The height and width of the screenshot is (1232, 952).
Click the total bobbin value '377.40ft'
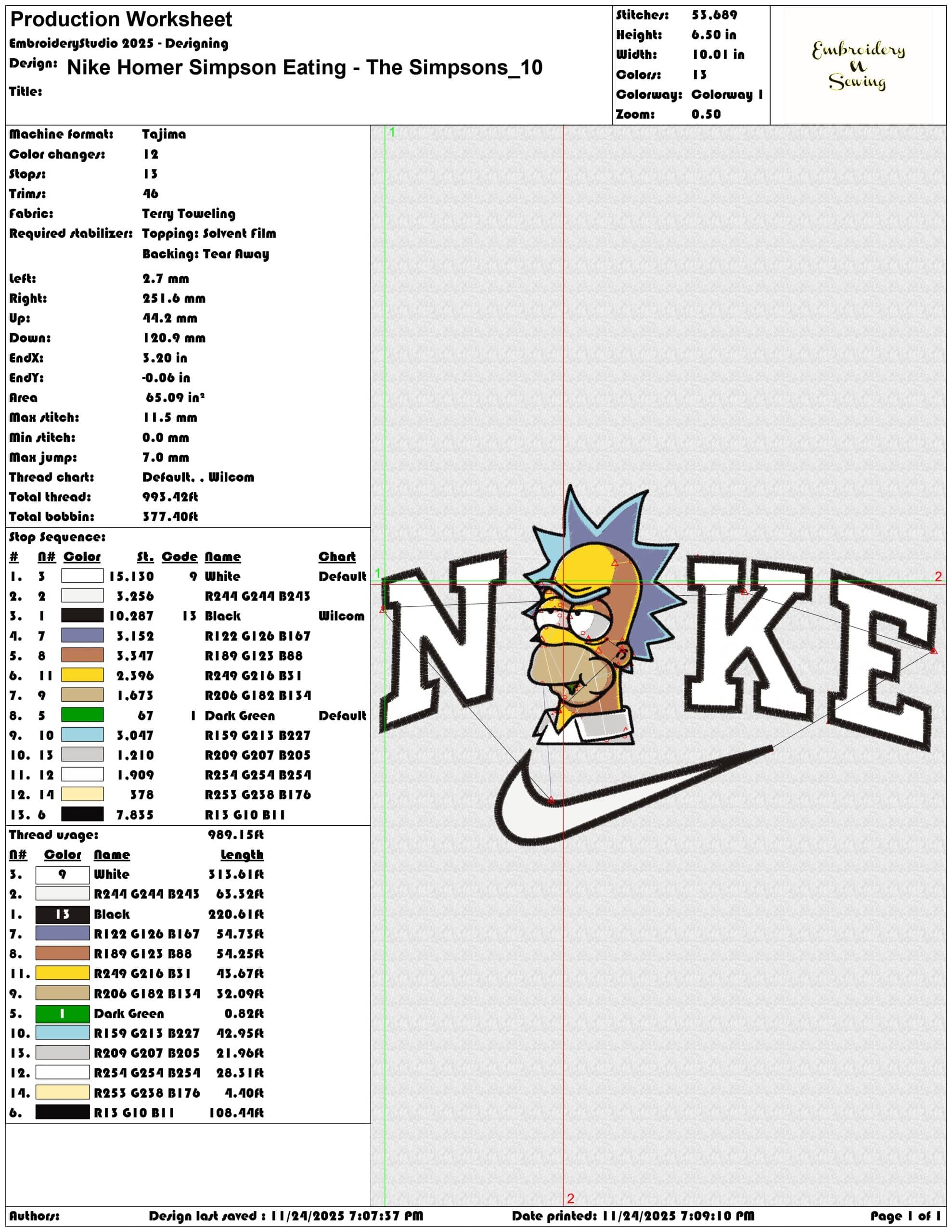(x=170, y=517)
